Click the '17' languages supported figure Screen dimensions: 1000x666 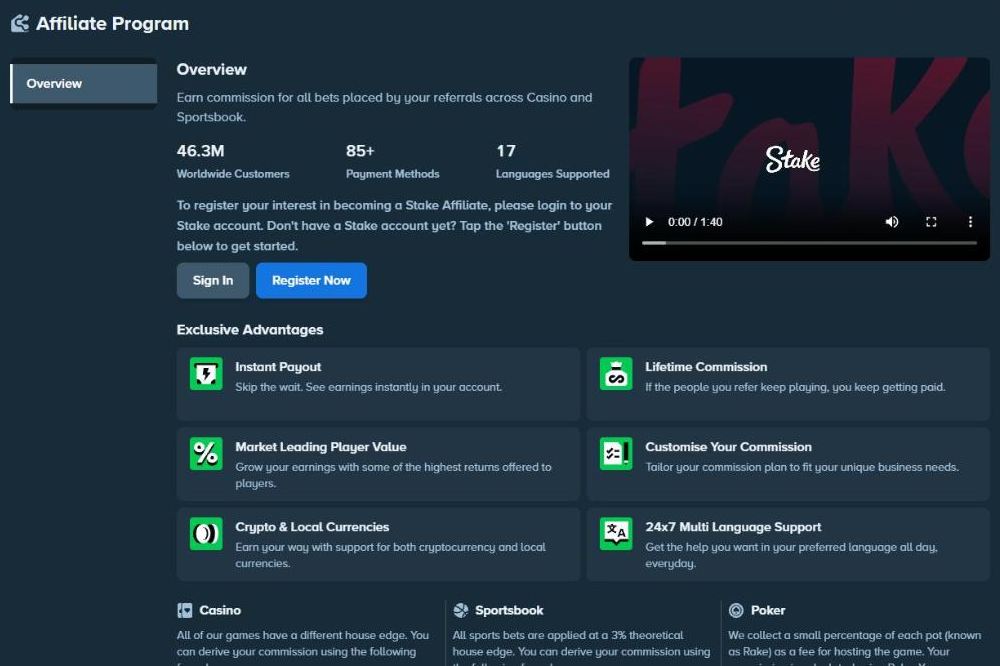506,151
